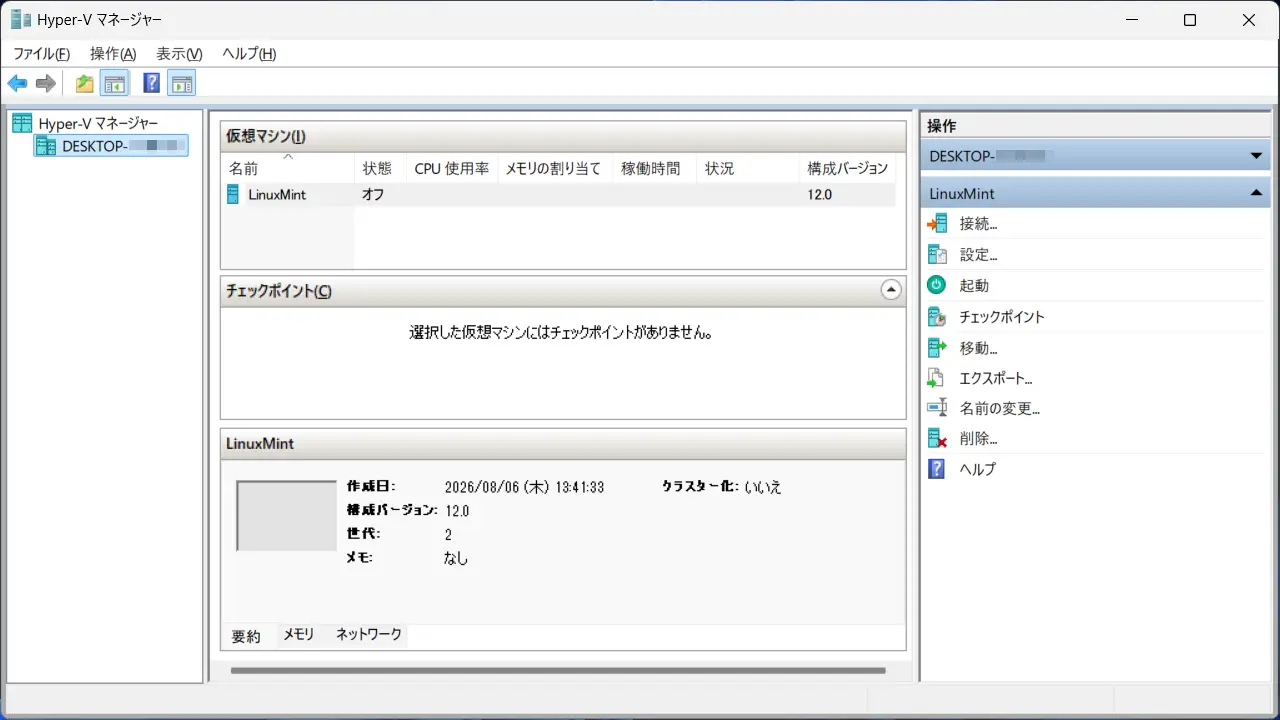Select the LinuxMint row name text

277,195
